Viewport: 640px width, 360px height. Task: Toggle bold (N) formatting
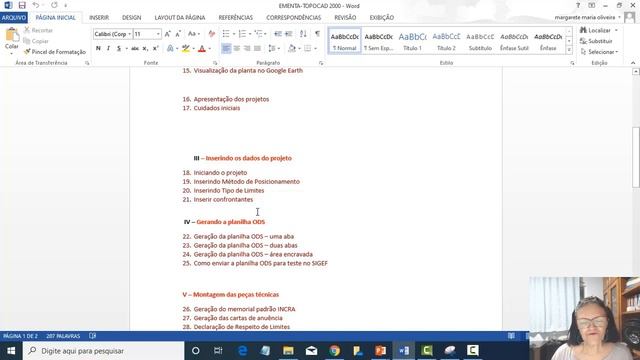point(98,49)
